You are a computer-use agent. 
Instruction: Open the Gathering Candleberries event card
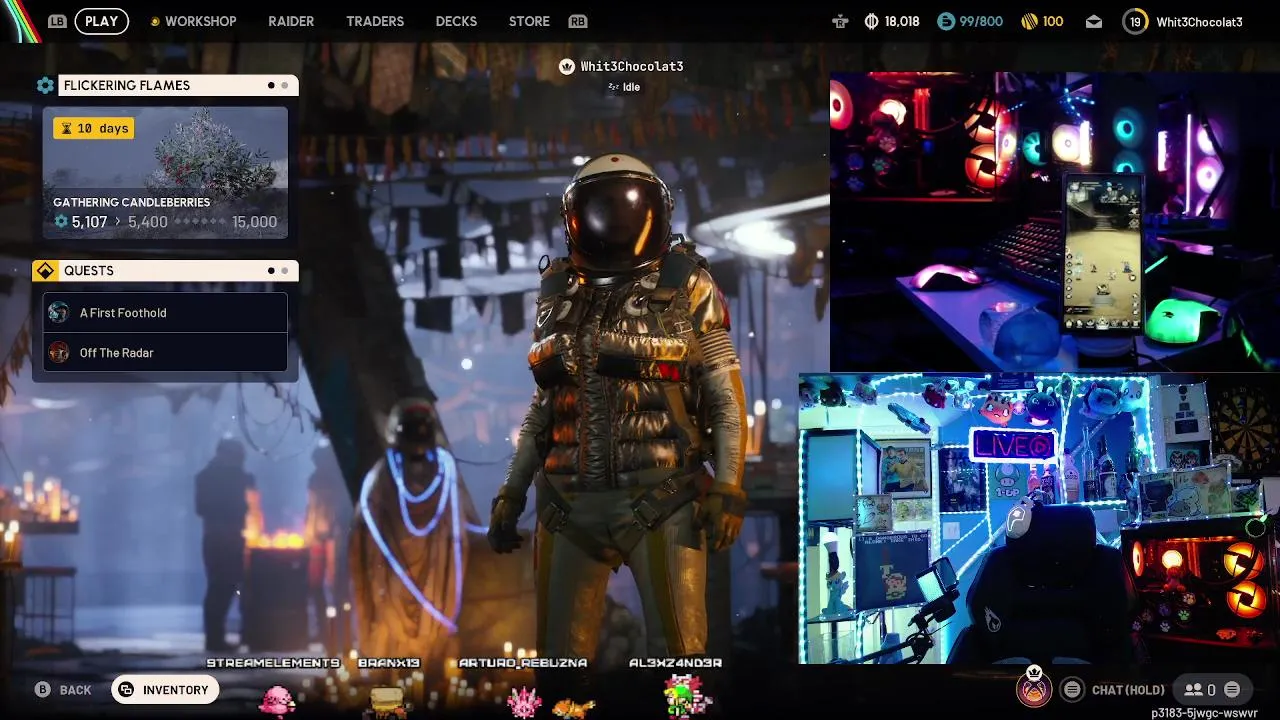[x=165, y=173]
